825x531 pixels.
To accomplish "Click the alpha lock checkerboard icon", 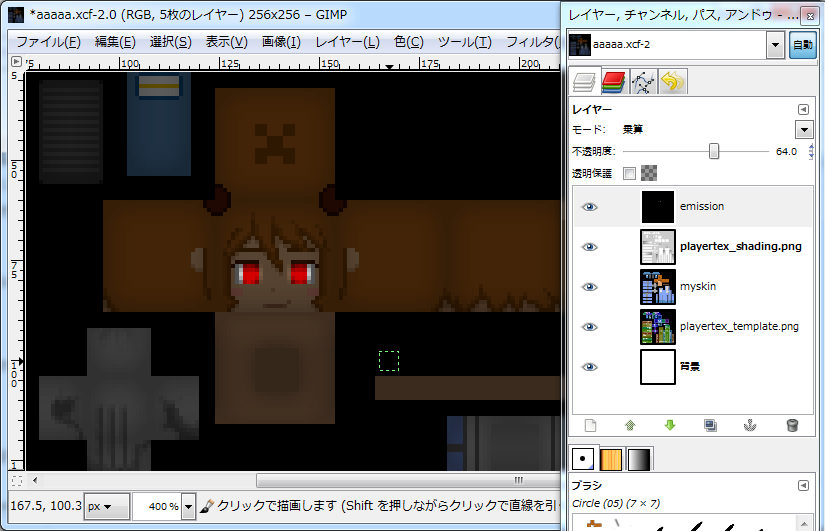I will [x=649, y=173].
